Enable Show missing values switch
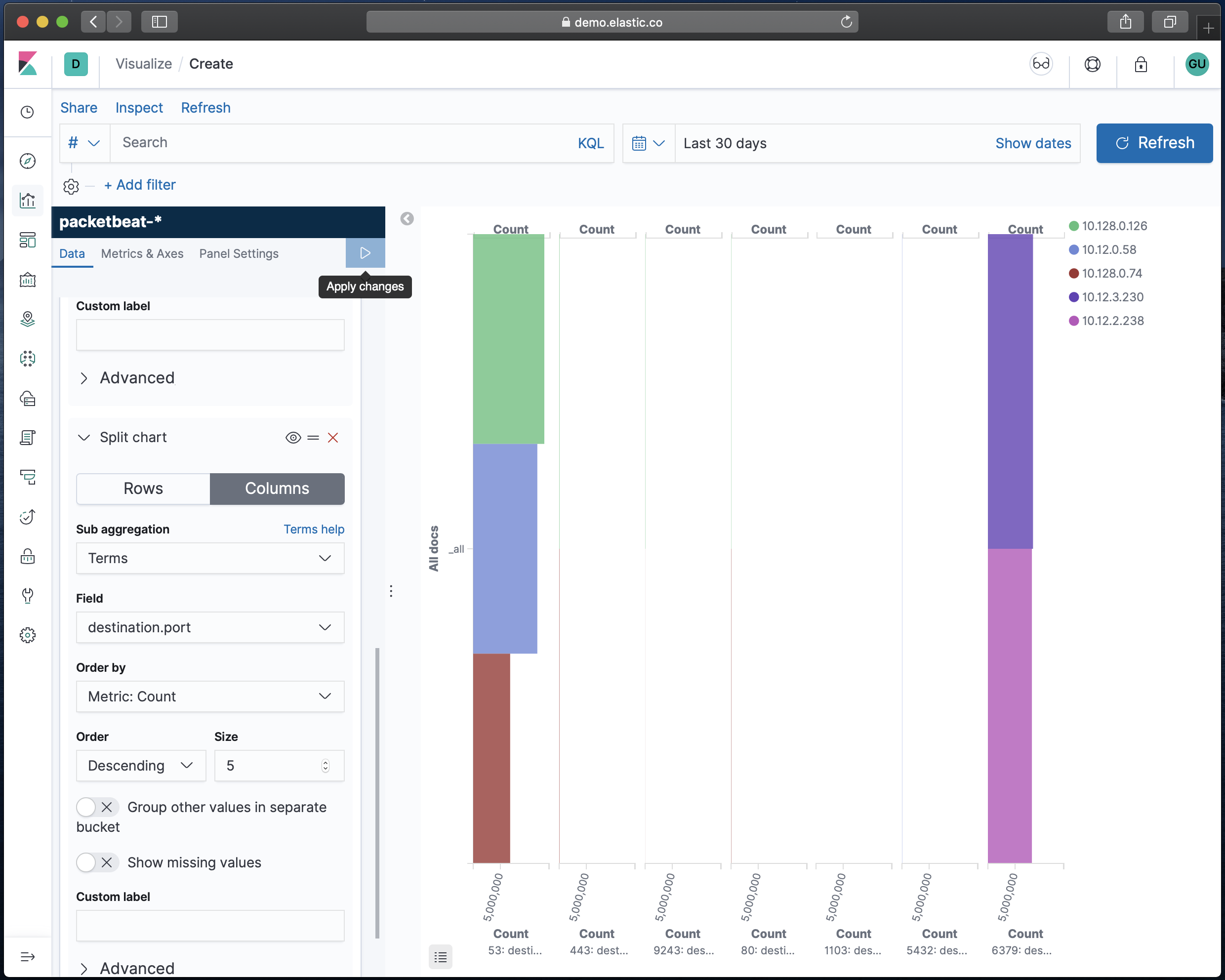Viewport: 1225px width, 980px height. click(x=97, y=862)
